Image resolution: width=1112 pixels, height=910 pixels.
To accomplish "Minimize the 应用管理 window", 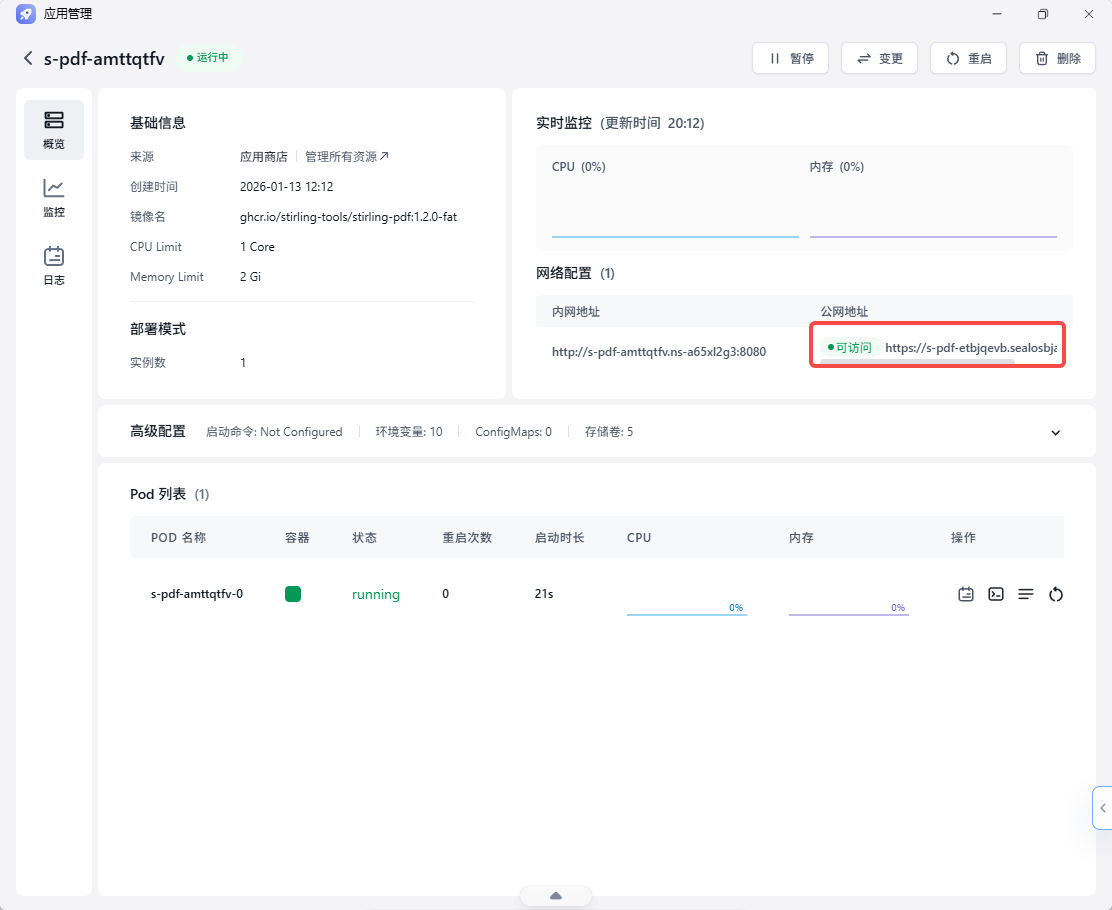I will [x=997, y=13].
